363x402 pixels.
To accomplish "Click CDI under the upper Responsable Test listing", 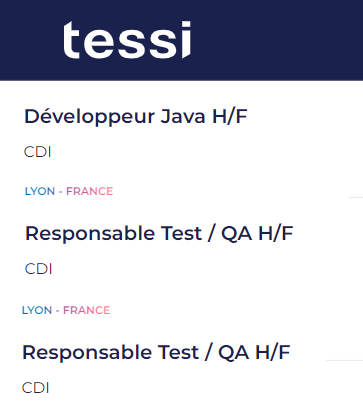I will click(x=39, y=269).
